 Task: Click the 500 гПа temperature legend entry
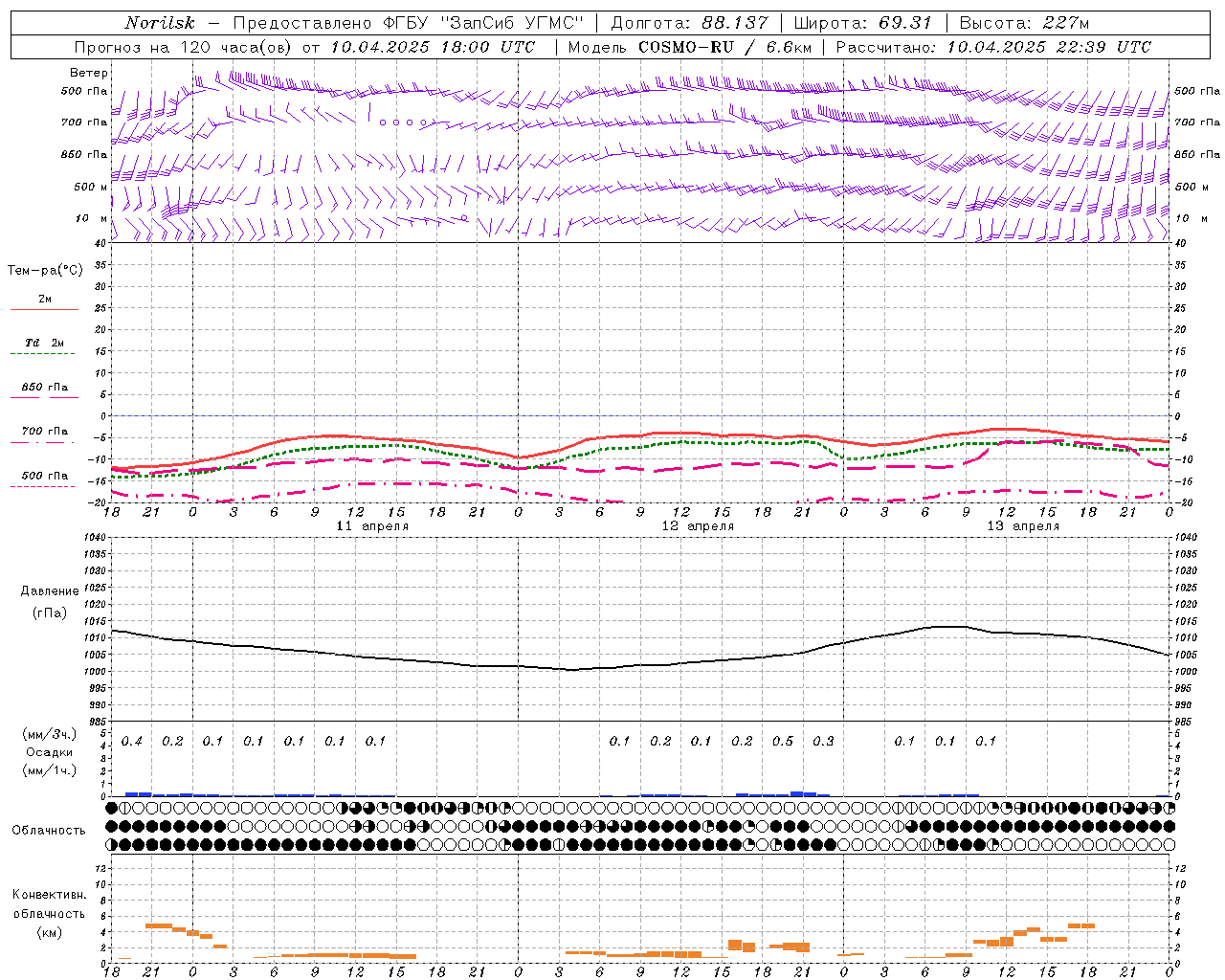click(45, 476)
